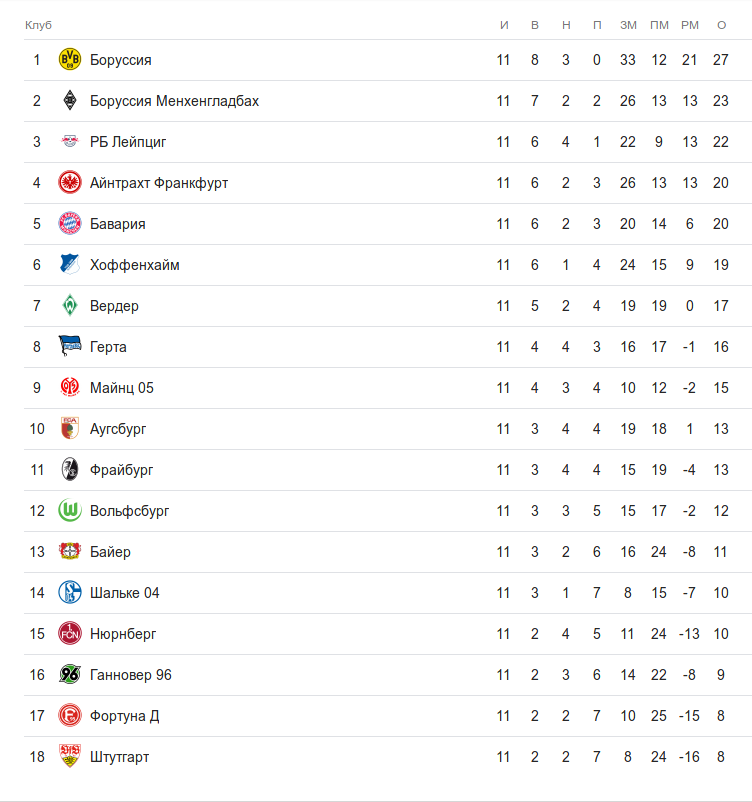
Task: Click the Bayern Munich logo icon
Action: click(x=69, y=224)
